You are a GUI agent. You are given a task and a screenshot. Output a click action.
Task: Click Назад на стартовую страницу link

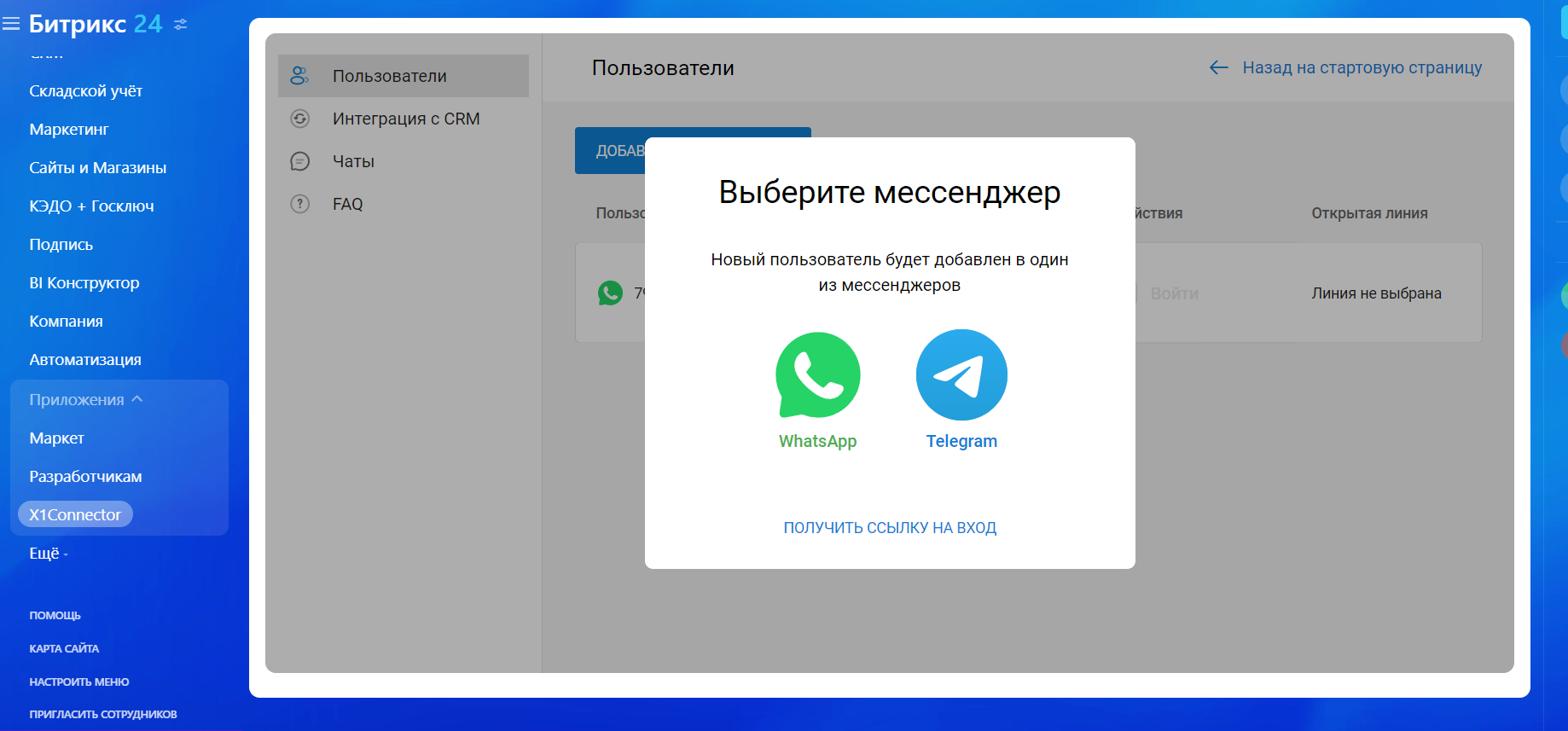[x=1362, y=67]
